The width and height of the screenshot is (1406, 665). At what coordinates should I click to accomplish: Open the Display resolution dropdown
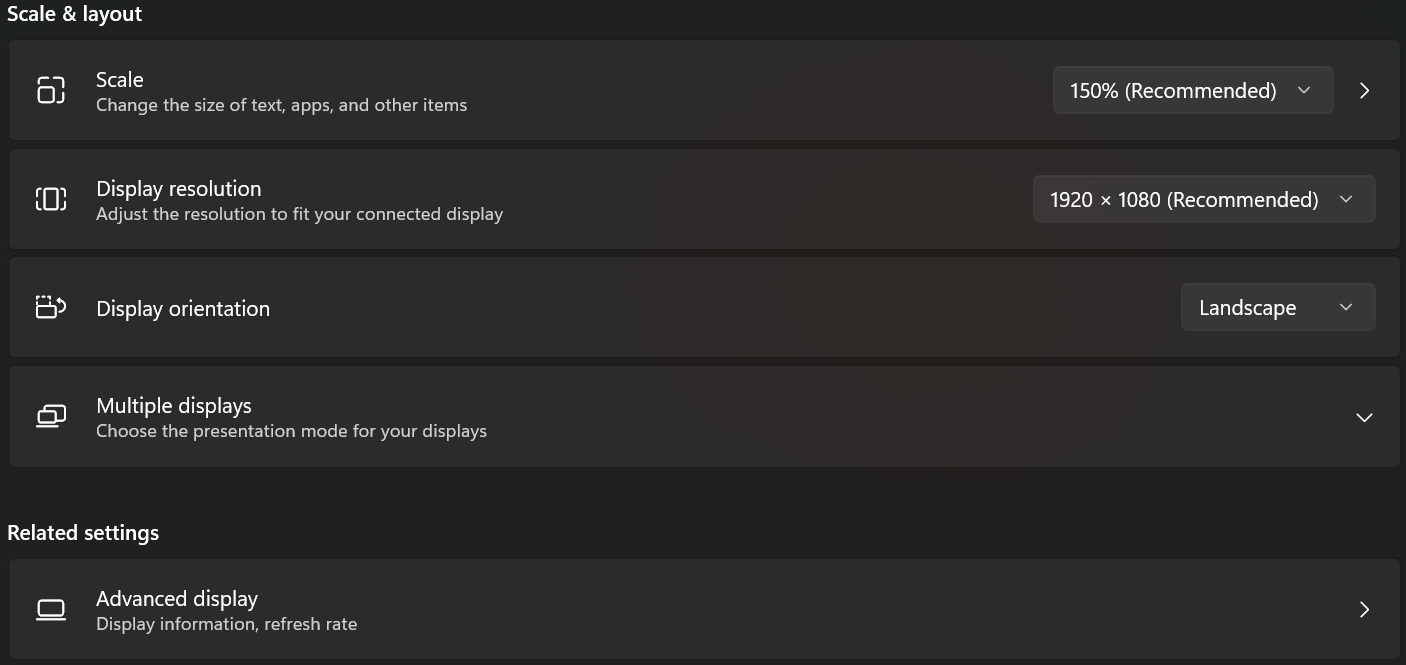1203,198
